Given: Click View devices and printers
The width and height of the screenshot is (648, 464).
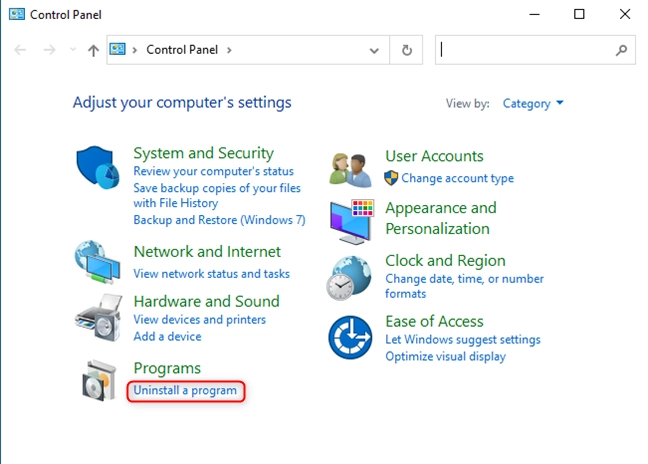Looking at the screenshot, I should 199,319.
